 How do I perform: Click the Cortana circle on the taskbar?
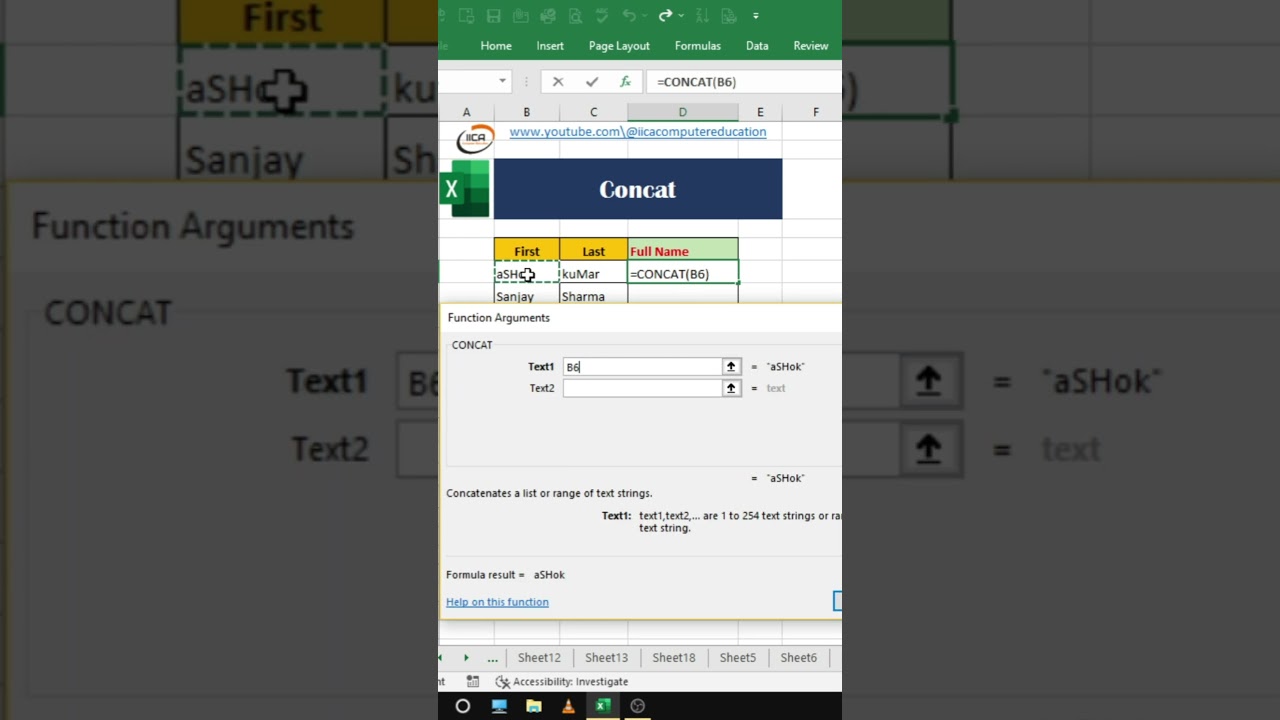click(x=463, y=706)
